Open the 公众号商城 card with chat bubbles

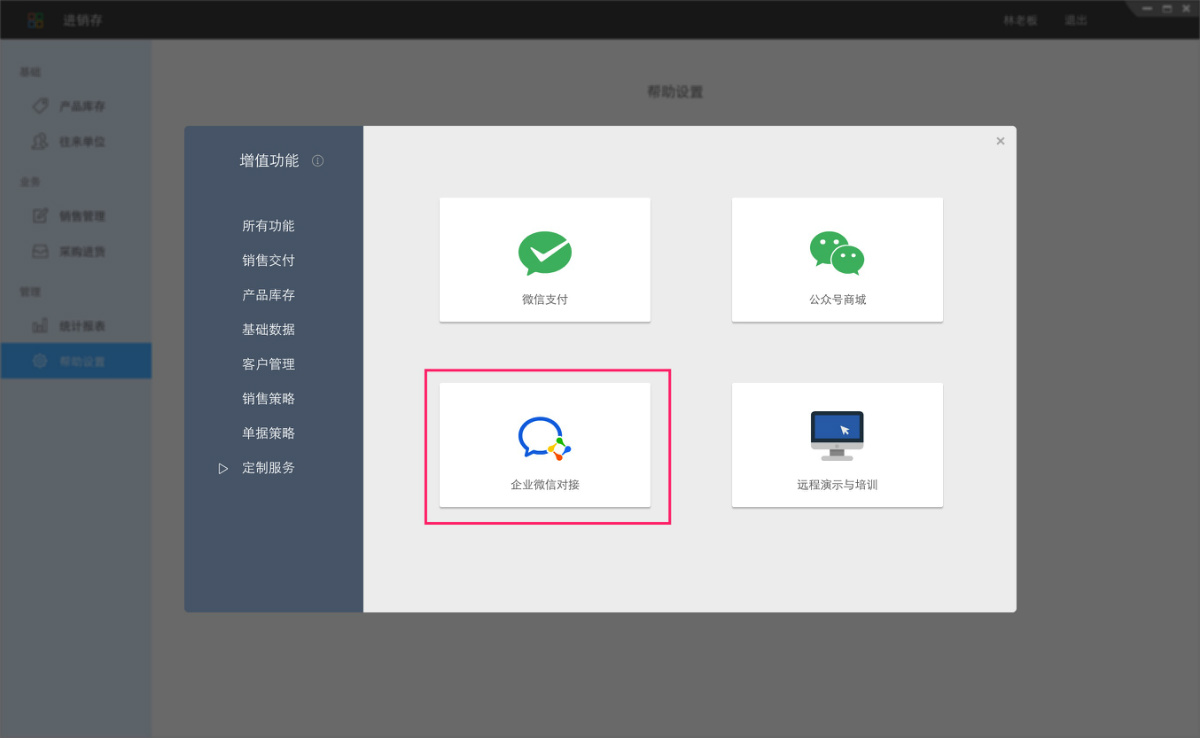tap(837, 260)
